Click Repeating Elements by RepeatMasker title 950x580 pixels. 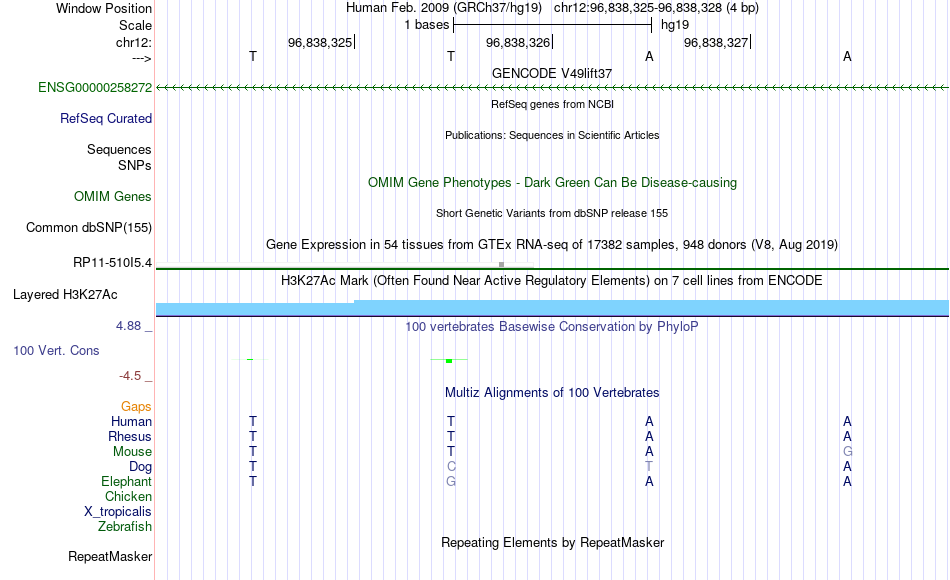coord(552,542)
